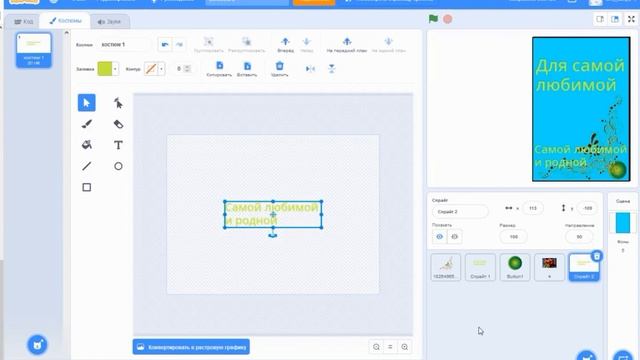The image size is (640, 360).
Task: Send selection to the back
Action: click(388, 44)
